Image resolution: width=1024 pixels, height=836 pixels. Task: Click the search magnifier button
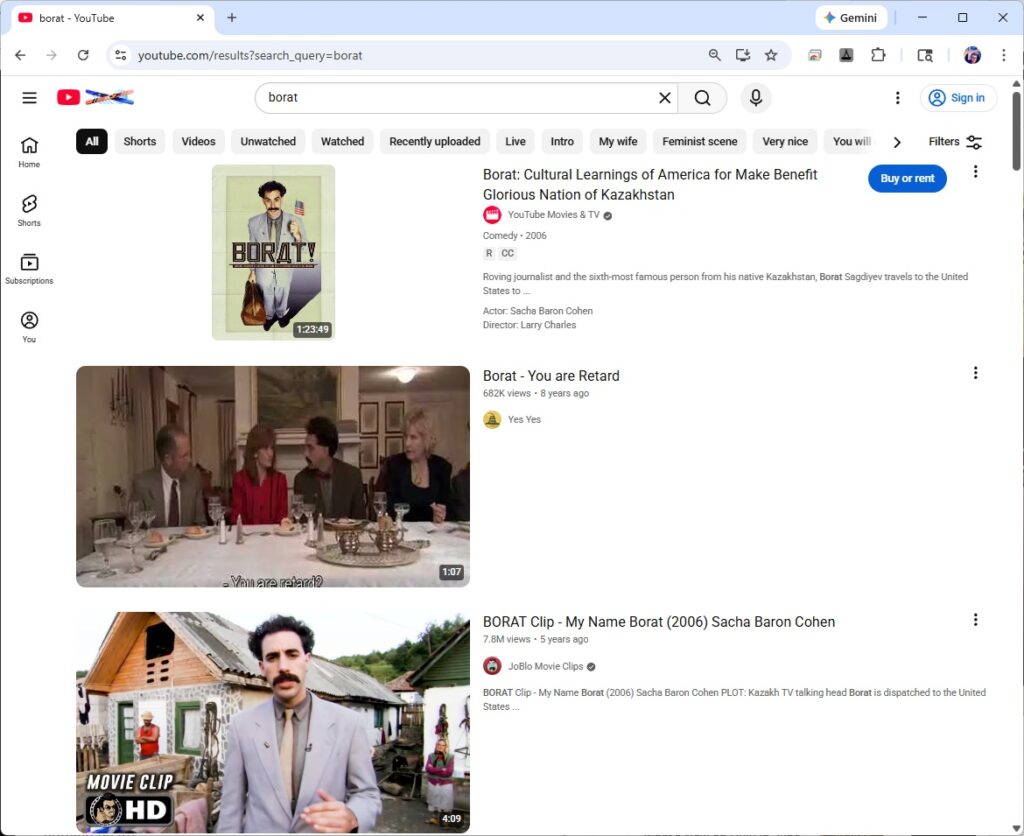(703, 98)
